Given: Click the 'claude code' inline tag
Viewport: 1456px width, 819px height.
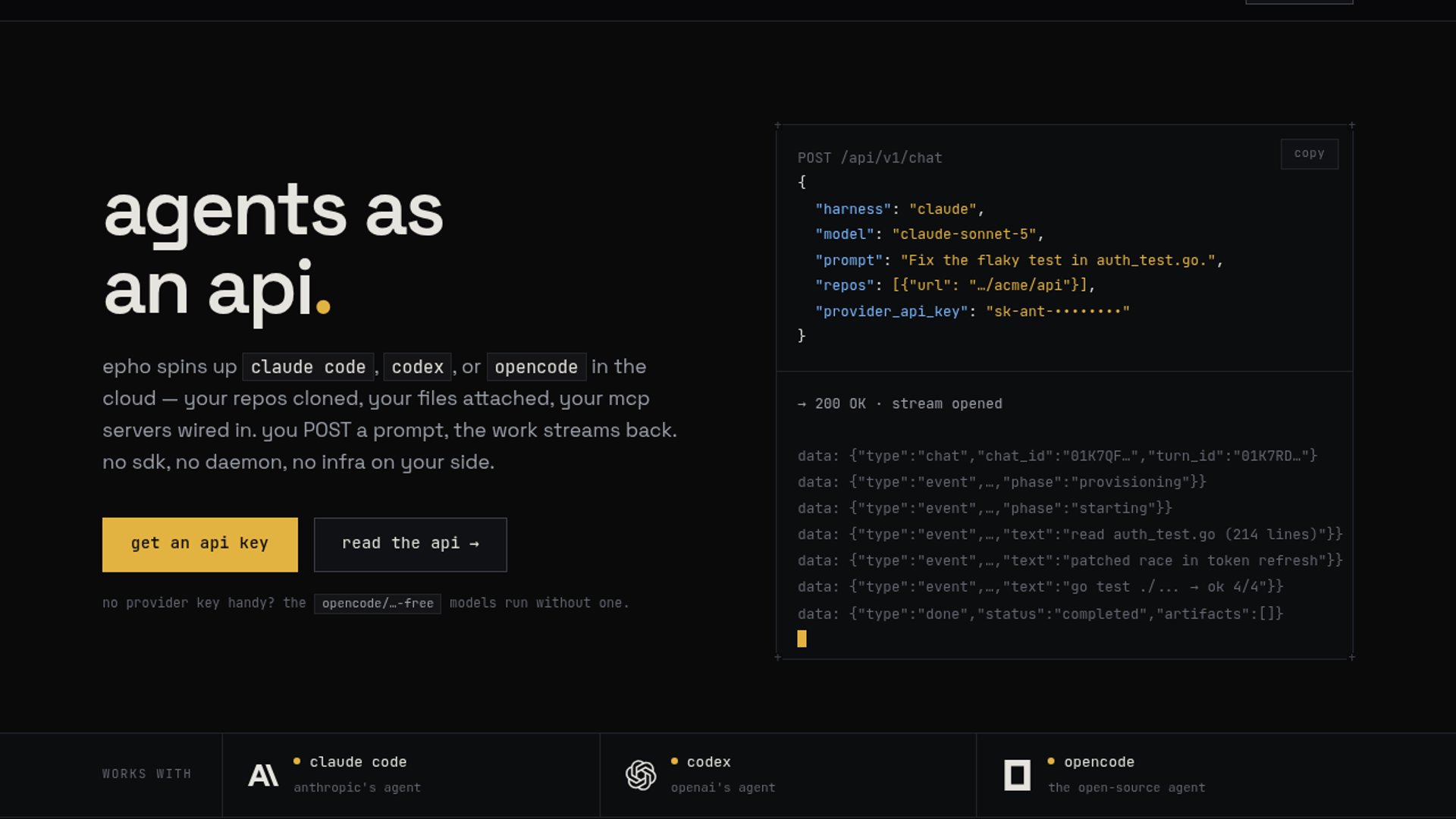Looking at the screenshot, I should [308, 367].
